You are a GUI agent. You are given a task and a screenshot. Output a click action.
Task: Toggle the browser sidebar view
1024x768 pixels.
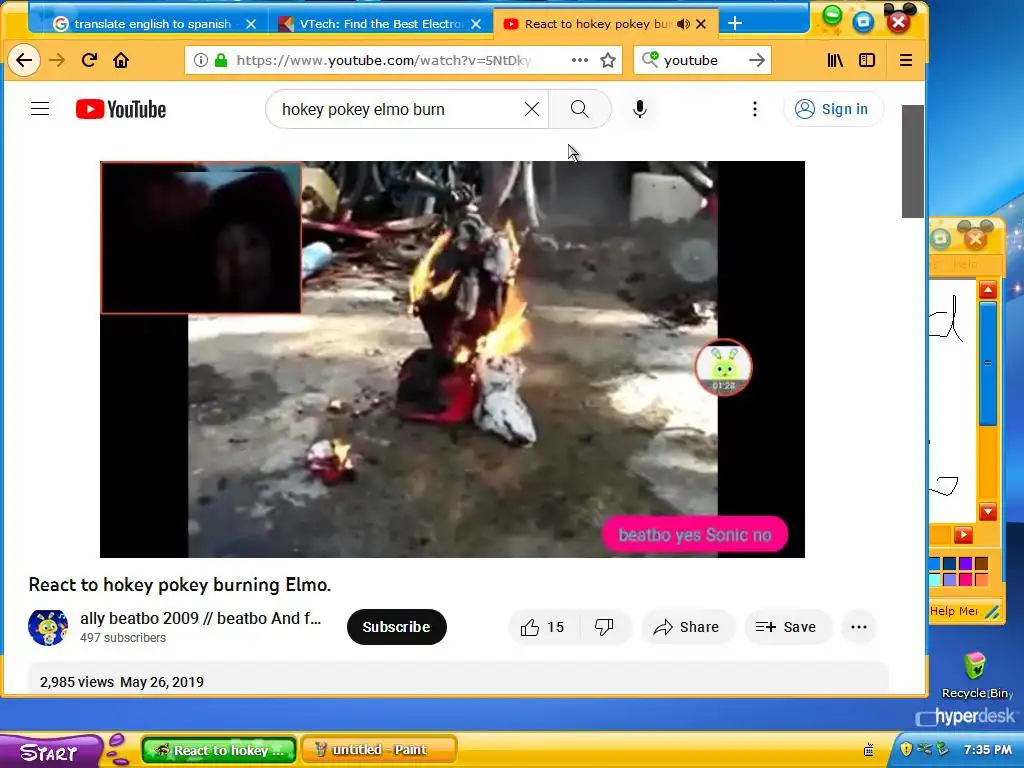pos(867,61)
